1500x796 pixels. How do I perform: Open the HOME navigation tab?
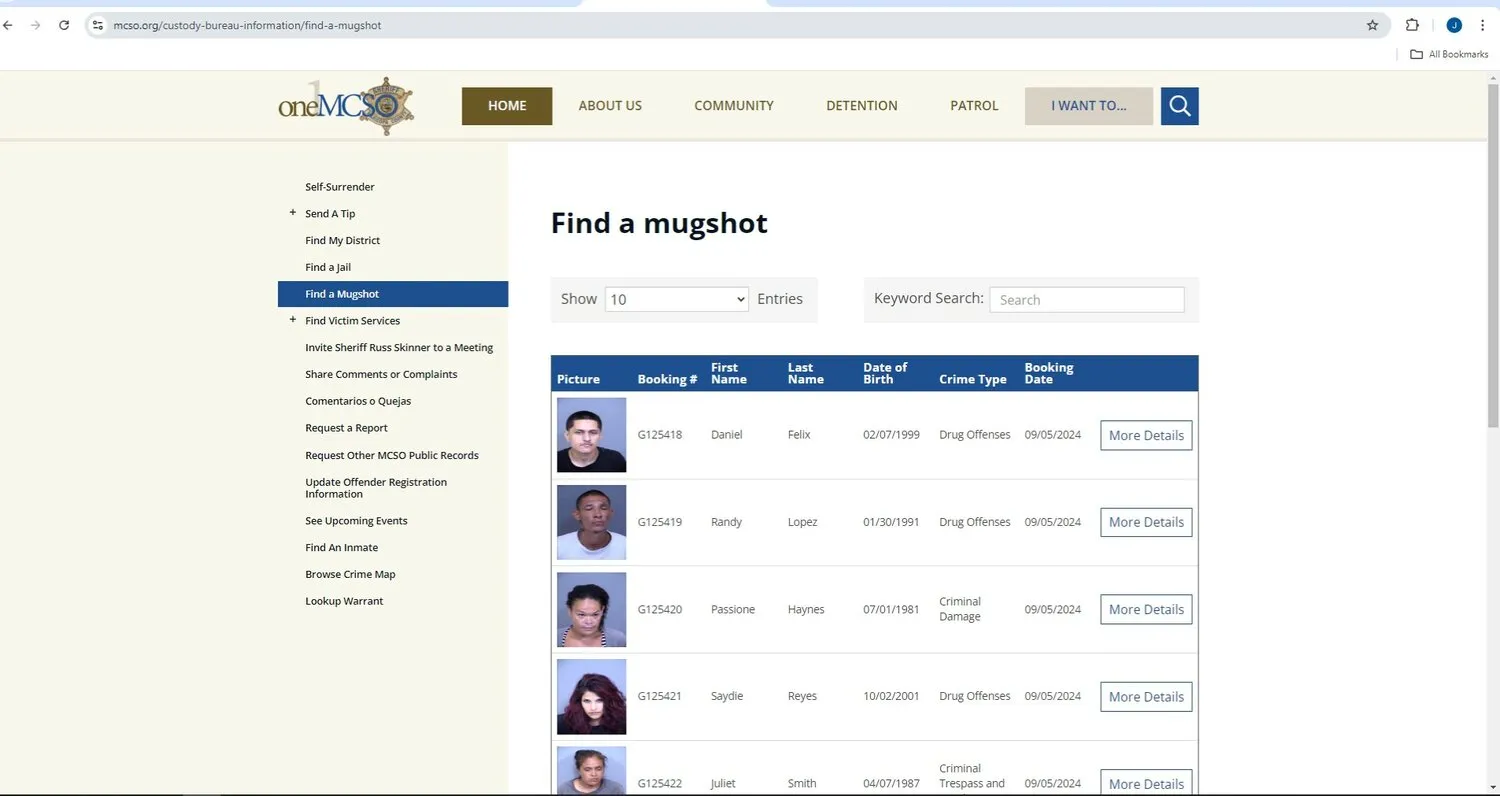(507, 106)
